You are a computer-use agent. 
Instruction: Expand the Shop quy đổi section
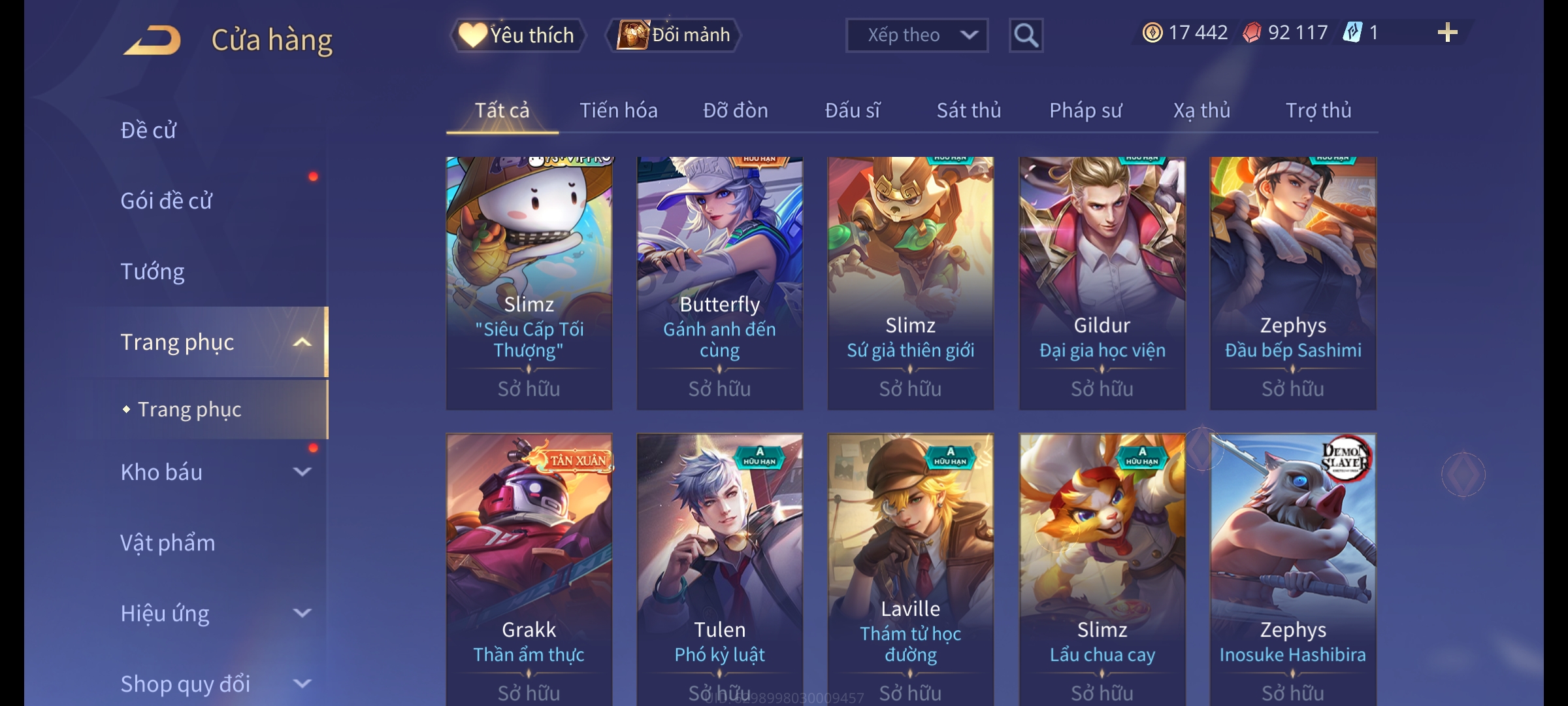[302, 683]
